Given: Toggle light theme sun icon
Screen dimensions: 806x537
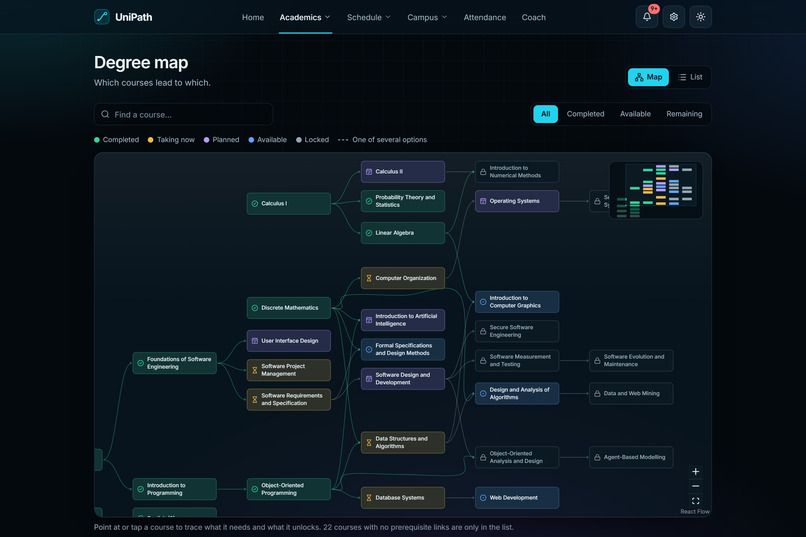Looking at the screenshot, I should tap(700, 17).
